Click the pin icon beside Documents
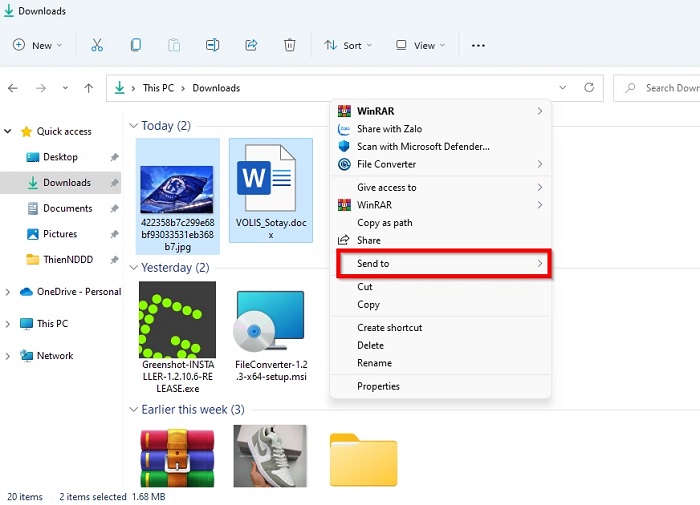The width and height of the screenshot is (700, 505). (114, 209)
